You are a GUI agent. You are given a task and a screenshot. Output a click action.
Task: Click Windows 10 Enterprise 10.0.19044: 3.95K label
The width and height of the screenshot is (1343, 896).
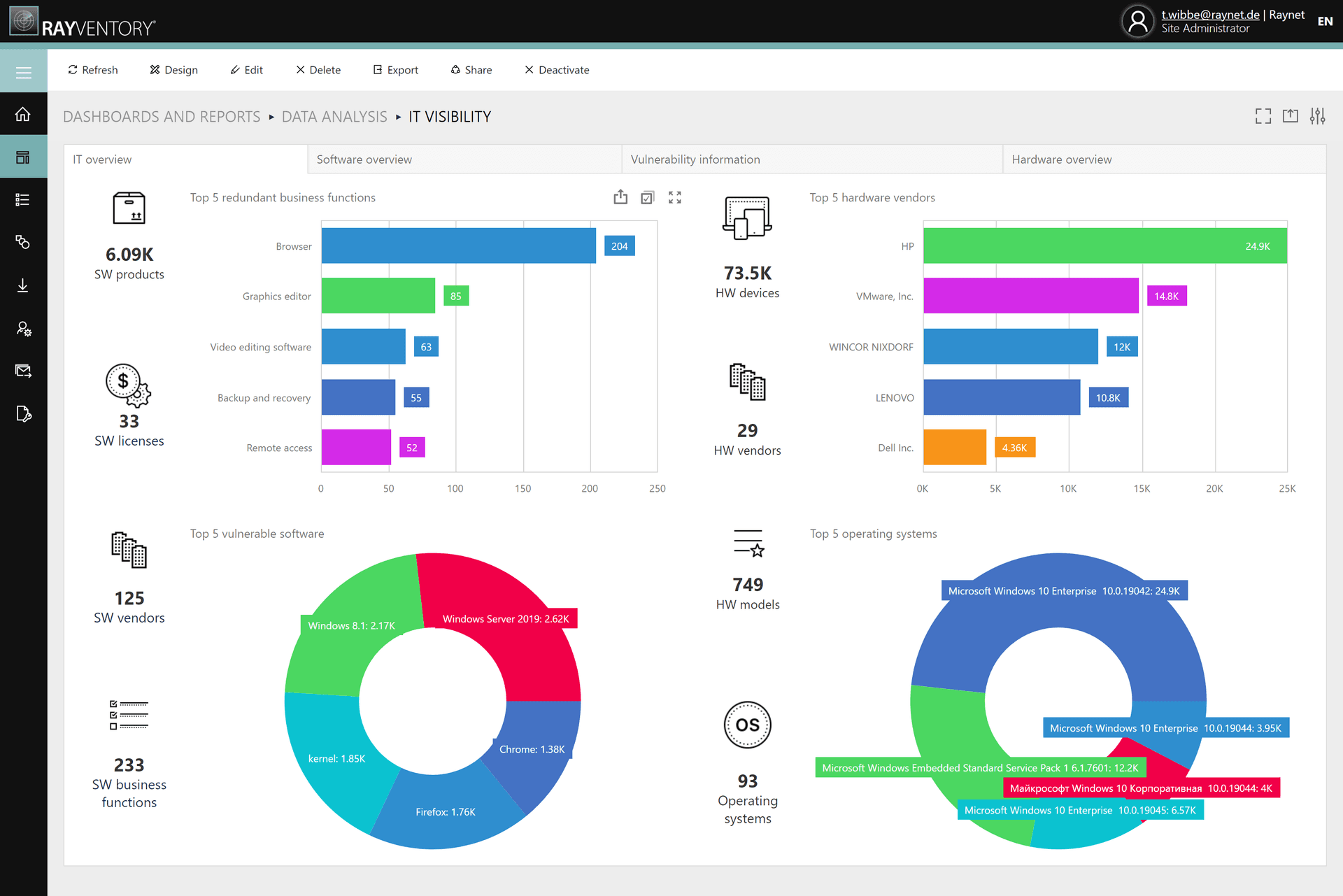coord(1165,728)
